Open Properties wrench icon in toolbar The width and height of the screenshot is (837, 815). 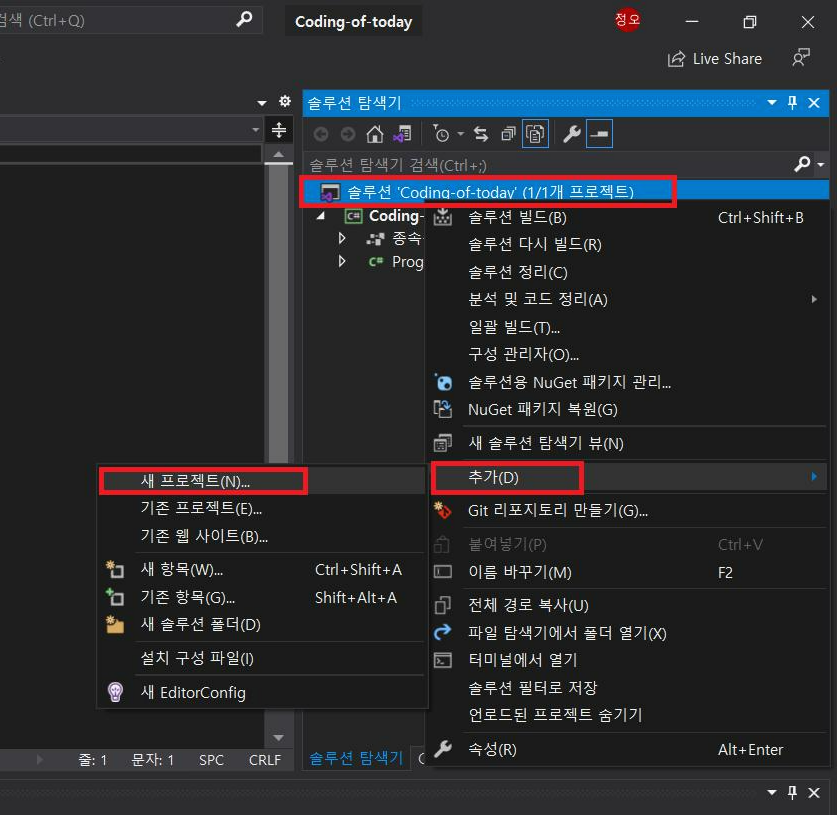tap(572, 134)
